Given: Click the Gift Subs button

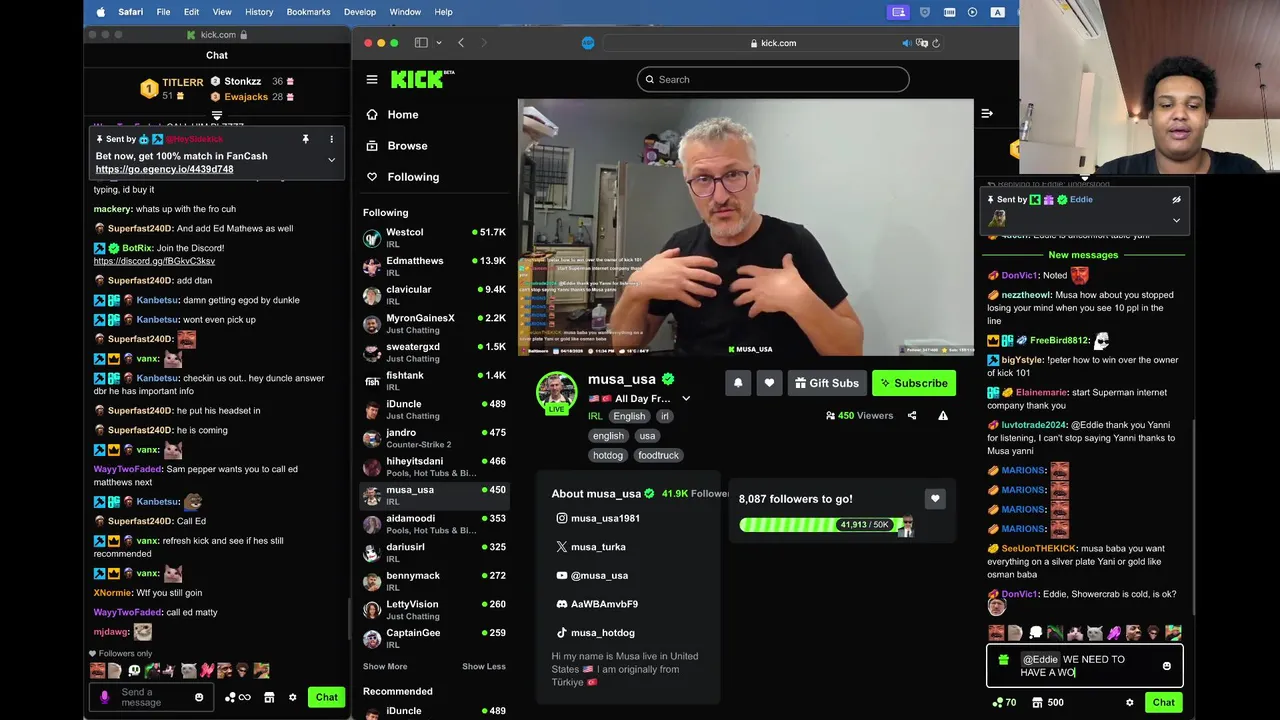Looking at the screenshot, I should click(x=826, y=383).
